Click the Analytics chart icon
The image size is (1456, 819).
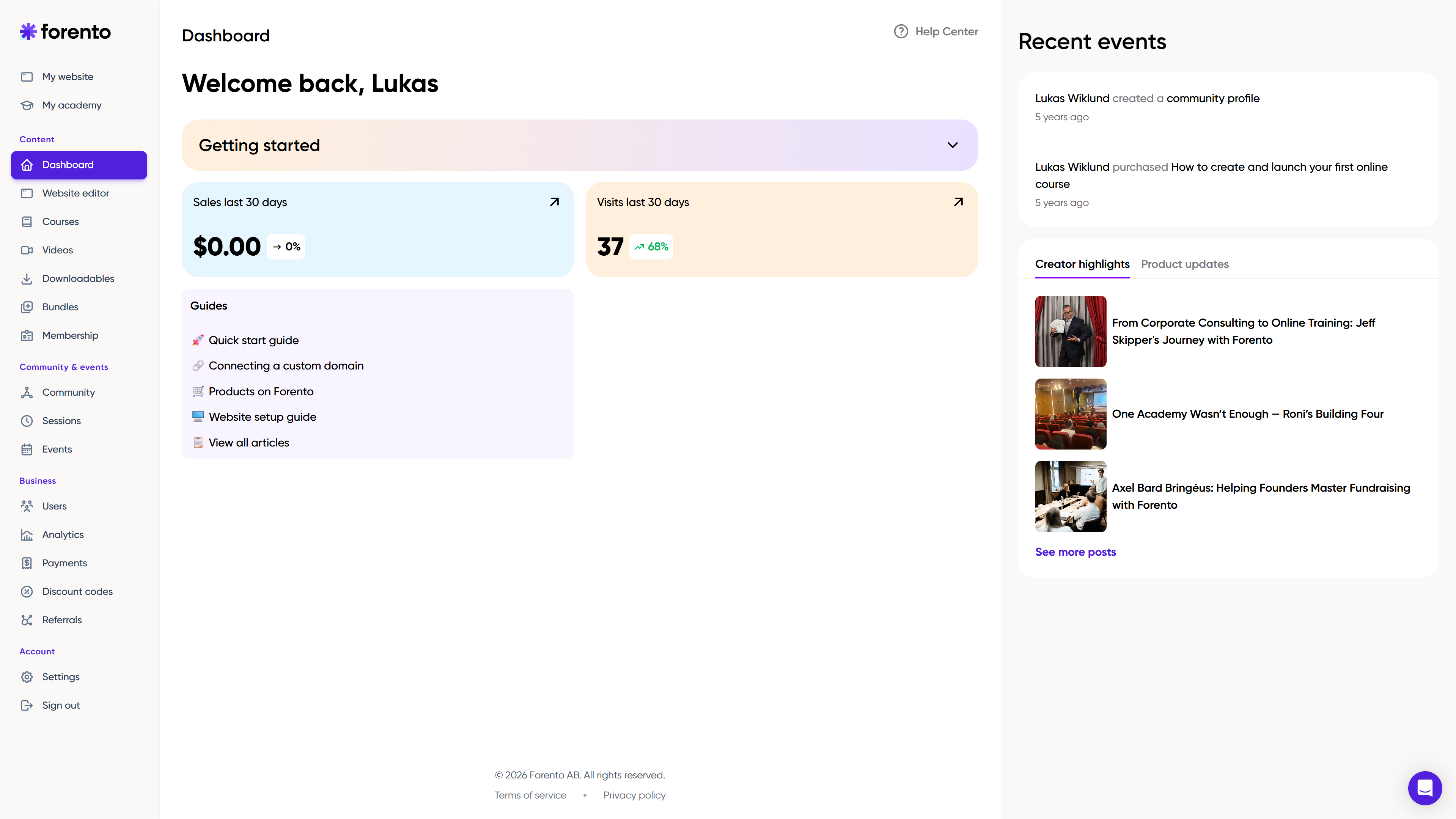pyautogui.click(x=27, y=535)
